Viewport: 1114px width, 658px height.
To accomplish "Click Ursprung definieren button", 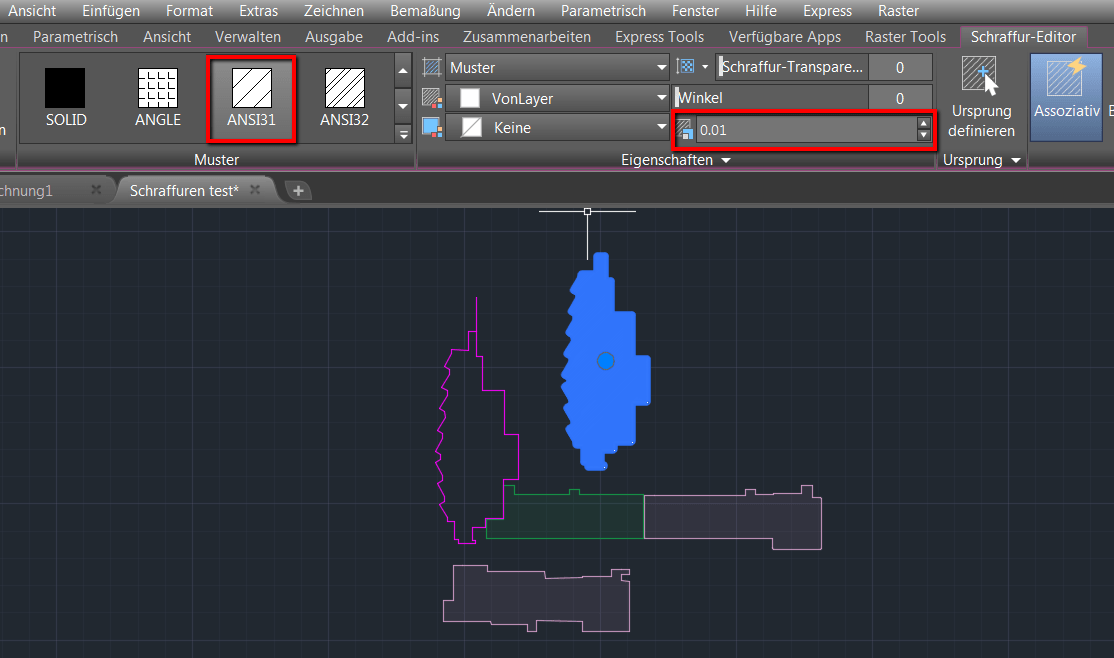I will [x=981, y=98].
